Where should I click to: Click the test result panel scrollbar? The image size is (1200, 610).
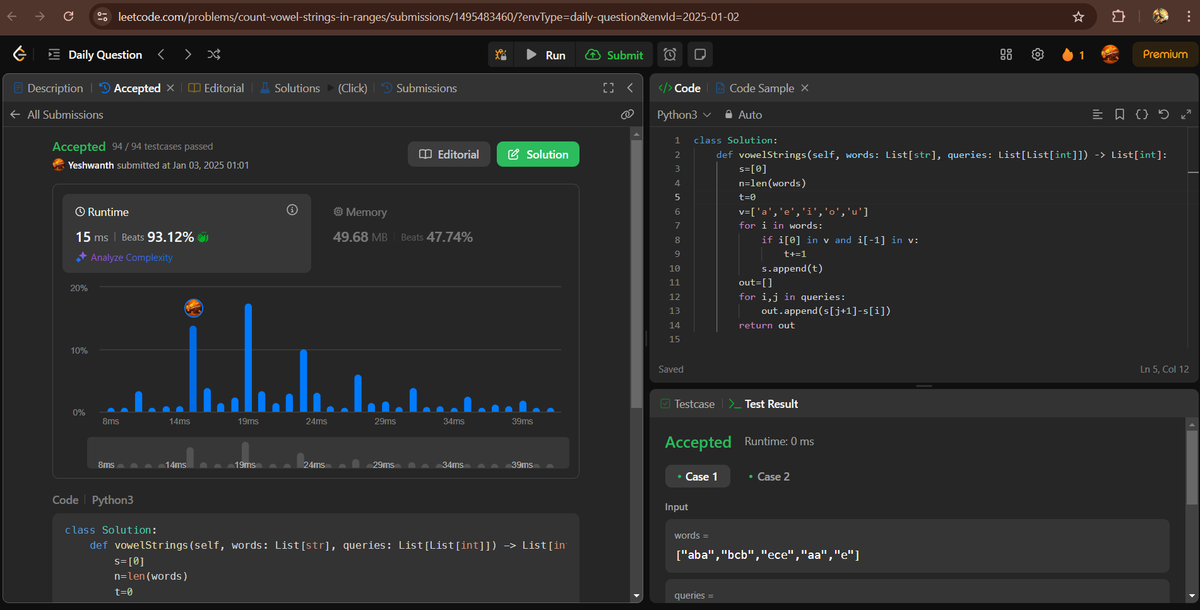coord(1191,470)
